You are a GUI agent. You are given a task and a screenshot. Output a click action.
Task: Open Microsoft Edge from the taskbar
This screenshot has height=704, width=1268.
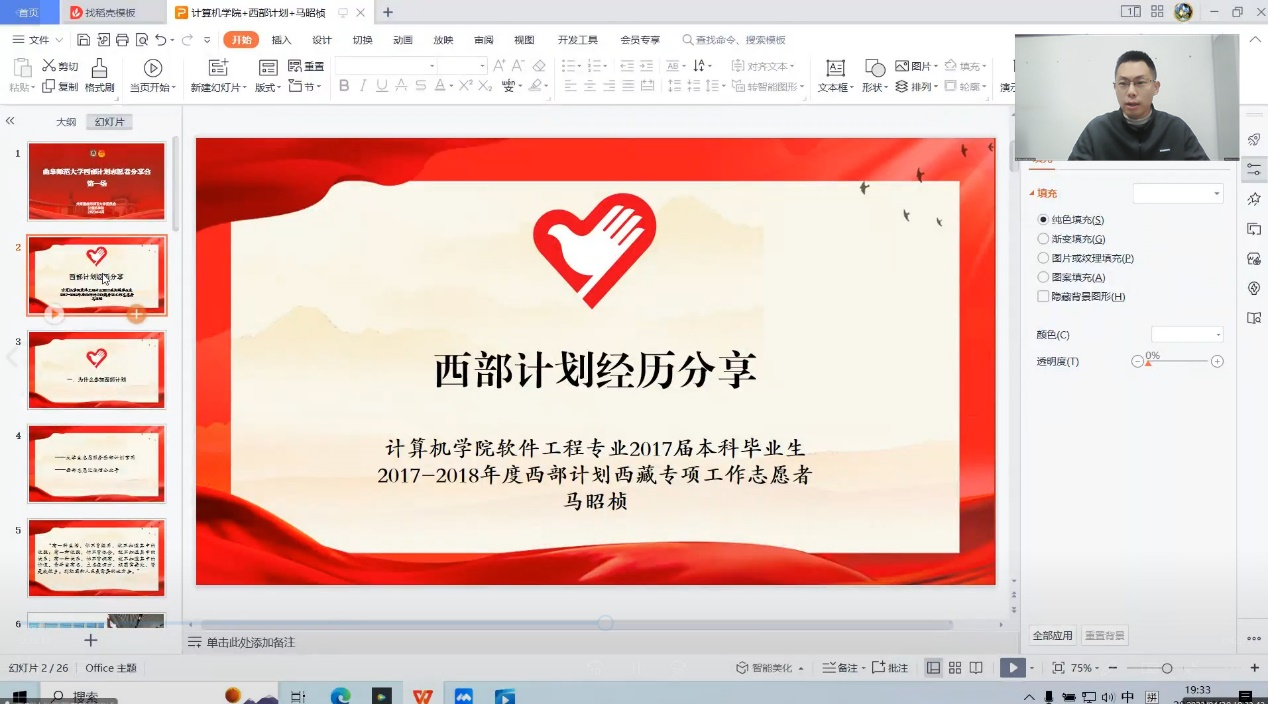340,696
